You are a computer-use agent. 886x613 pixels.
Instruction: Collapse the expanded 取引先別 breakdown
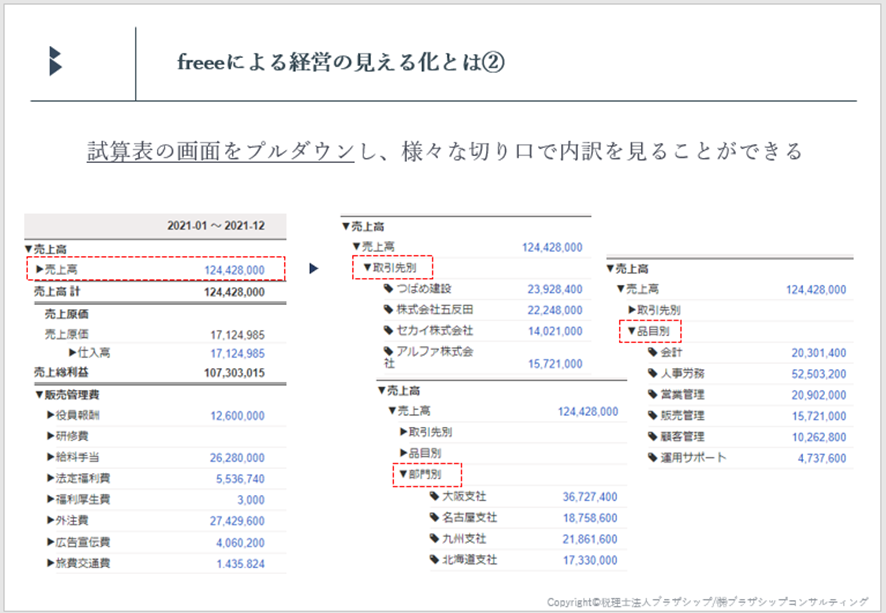(367, 267)
